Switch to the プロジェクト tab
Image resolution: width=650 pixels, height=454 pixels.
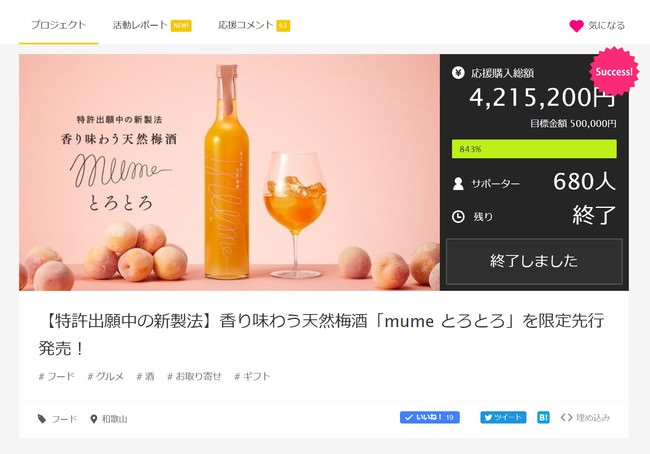point(58,25)
